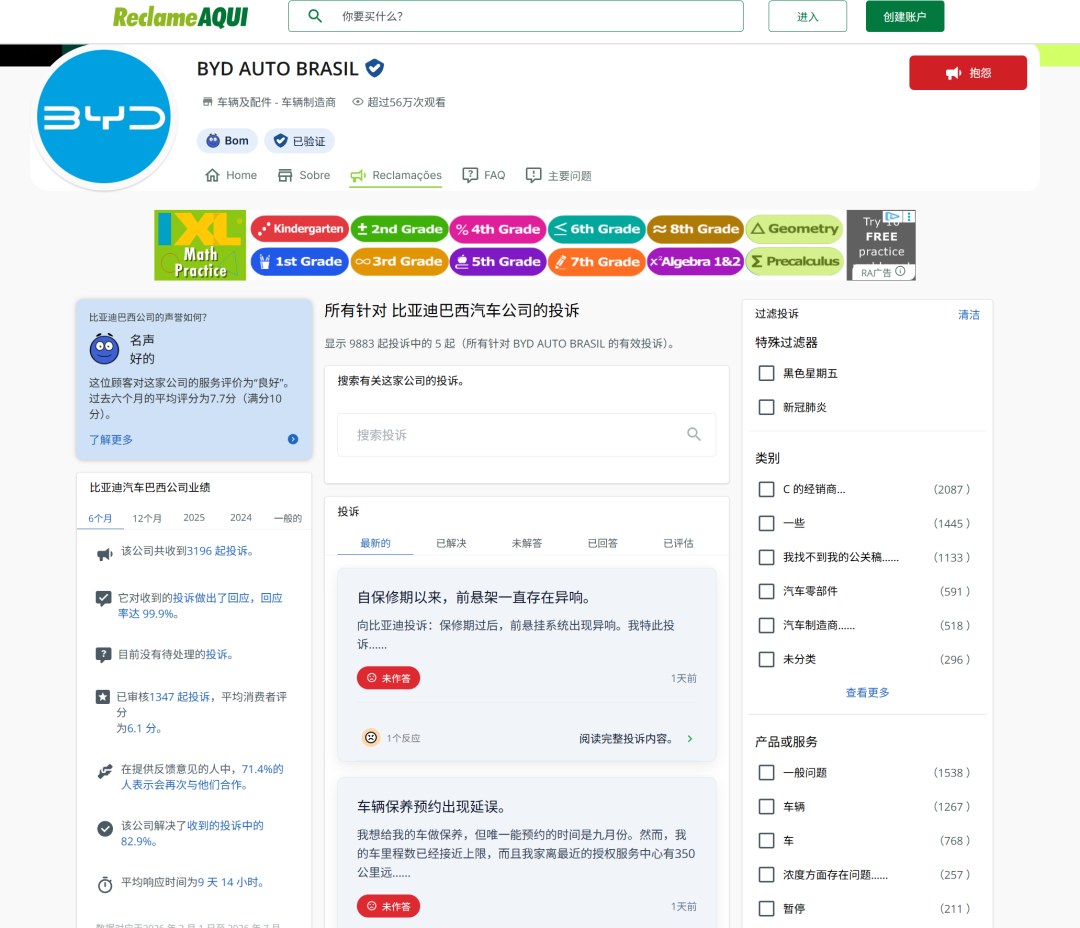This screenshot has height=928, width=1080.
Task: Click the reputation face icon beside 名声 好的
Action: point(104,349)
